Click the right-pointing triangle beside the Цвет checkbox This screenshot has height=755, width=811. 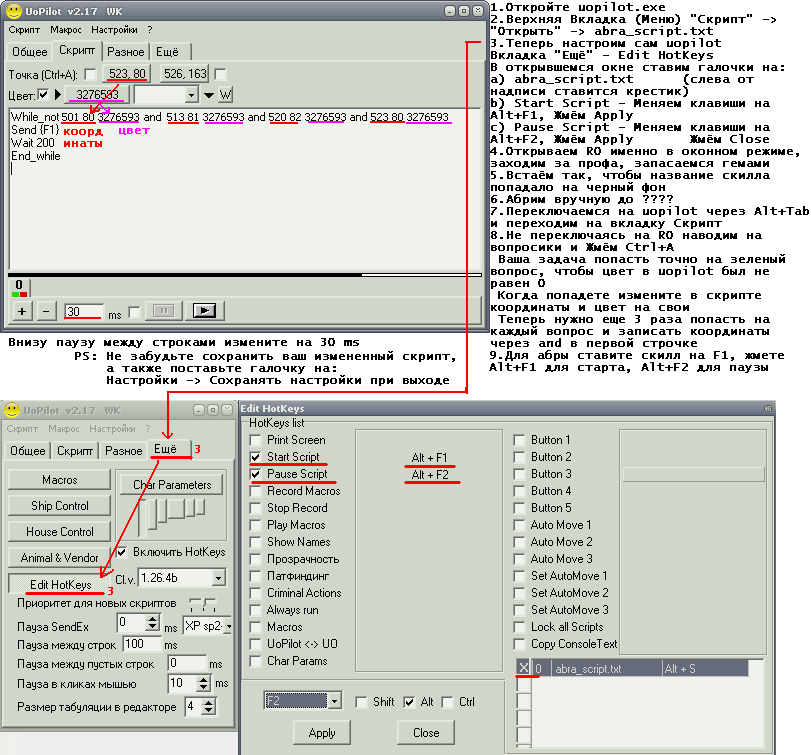(x=58, y=95)
